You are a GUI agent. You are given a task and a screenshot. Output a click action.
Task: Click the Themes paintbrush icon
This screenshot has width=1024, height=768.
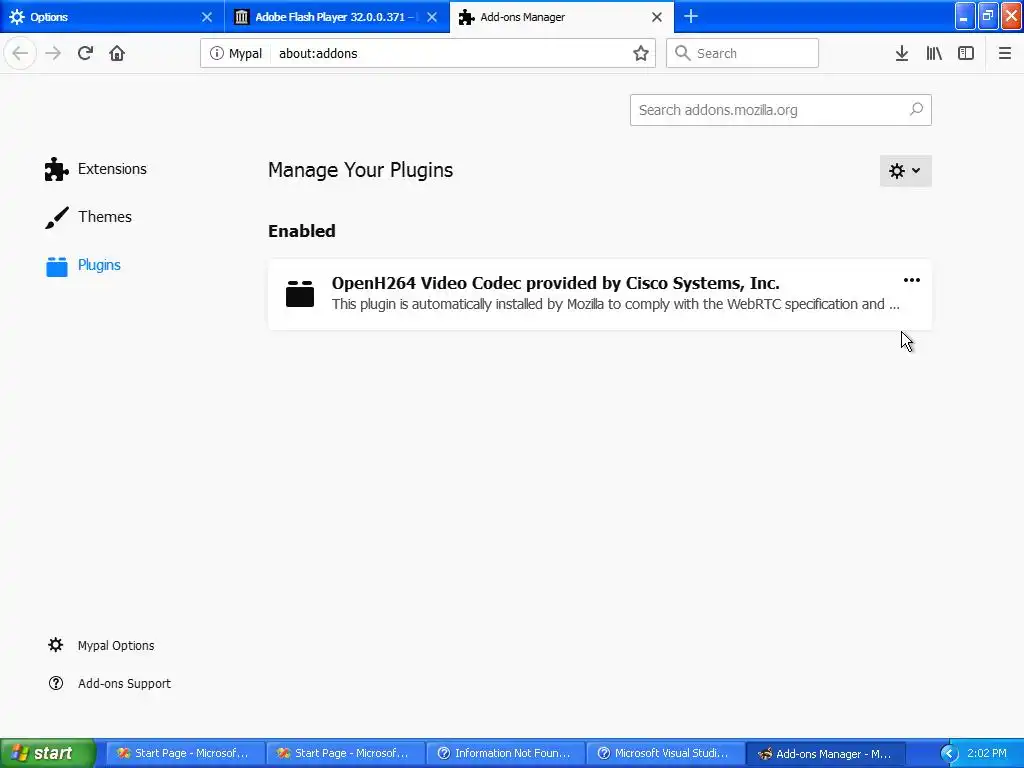(56, 217)
